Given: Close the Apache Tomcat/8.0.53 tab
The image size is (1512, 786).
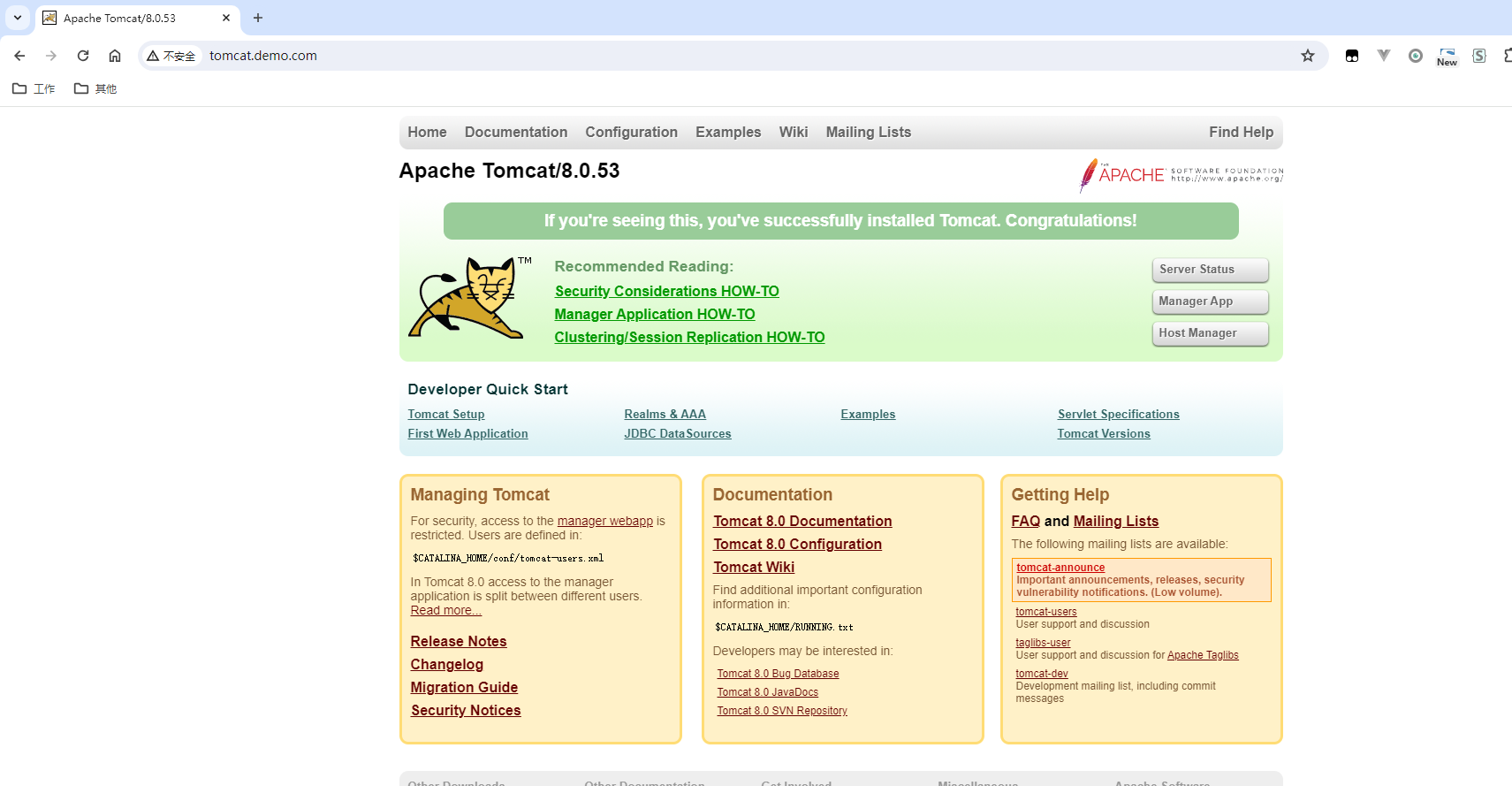Looking at the screenshot, I should tap(226, 18).
